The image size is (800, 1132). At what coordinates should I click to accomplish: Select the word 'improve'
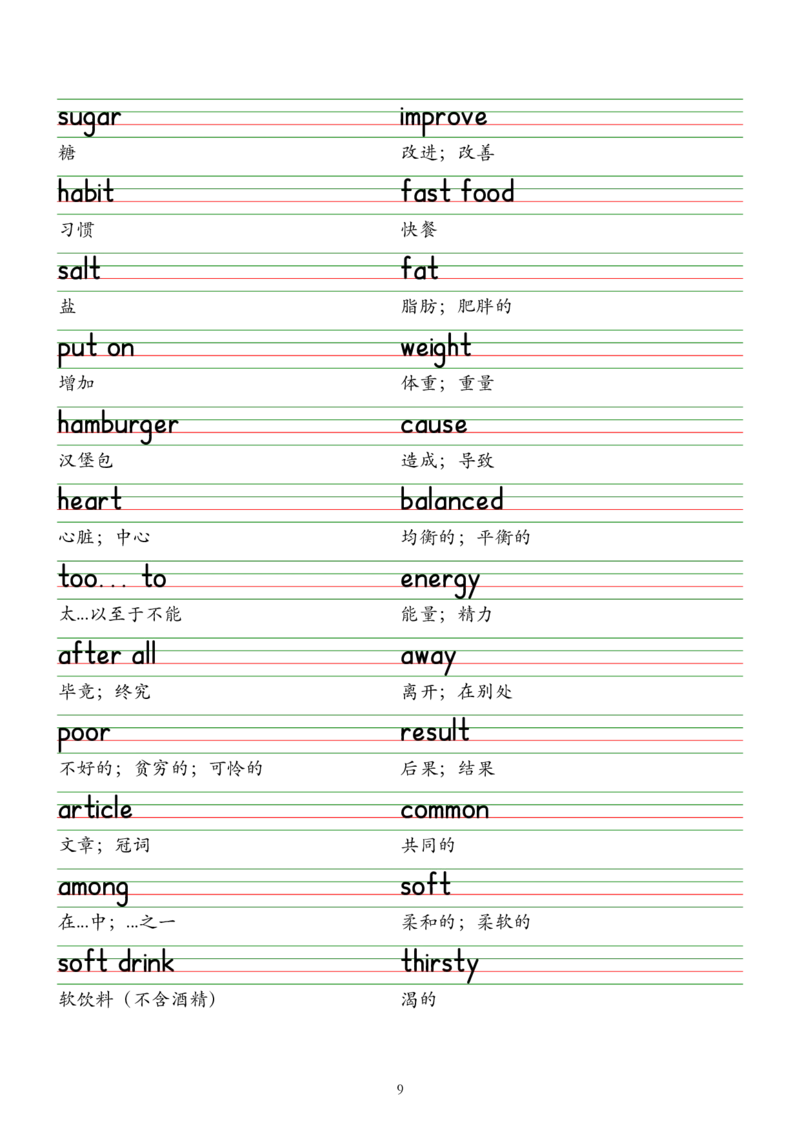coord(443,118)
